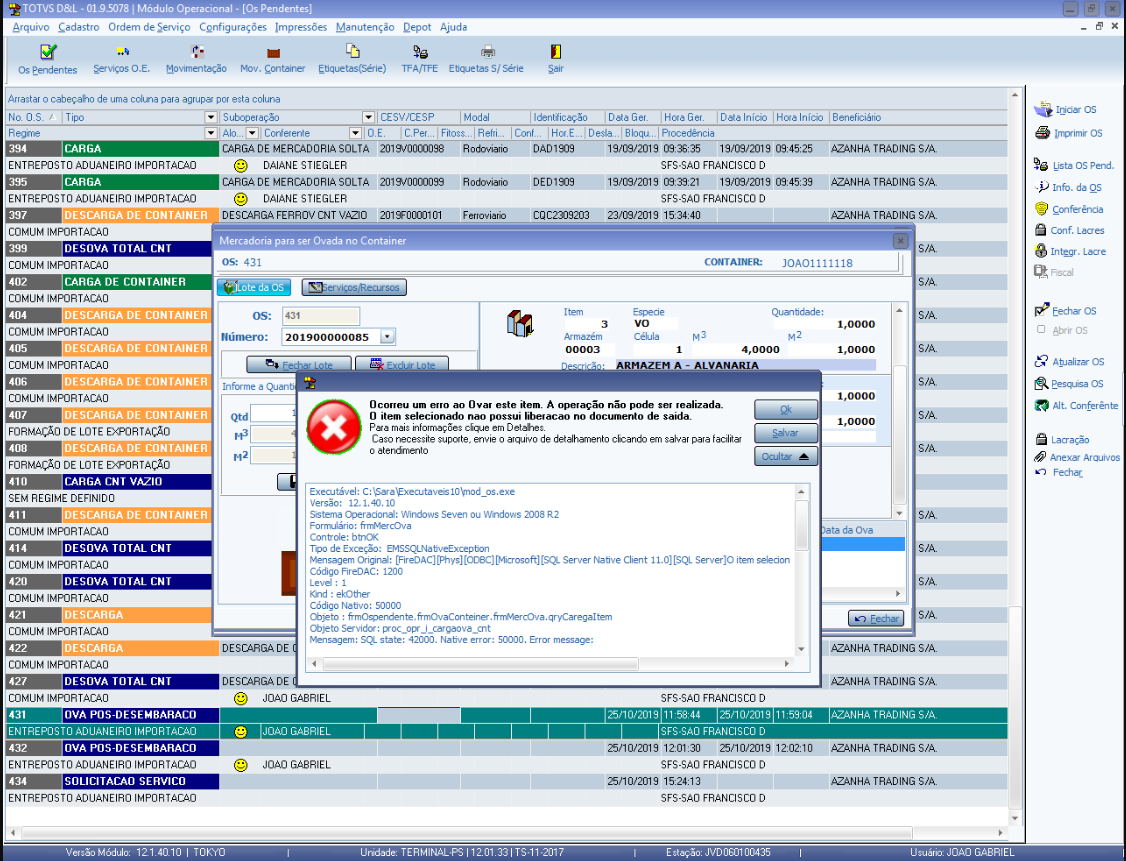The height and width of the screenshot is (861, 1126).
Task: Open the Ajuda menu
Action: pyautogui.click(x=453, y=27)
